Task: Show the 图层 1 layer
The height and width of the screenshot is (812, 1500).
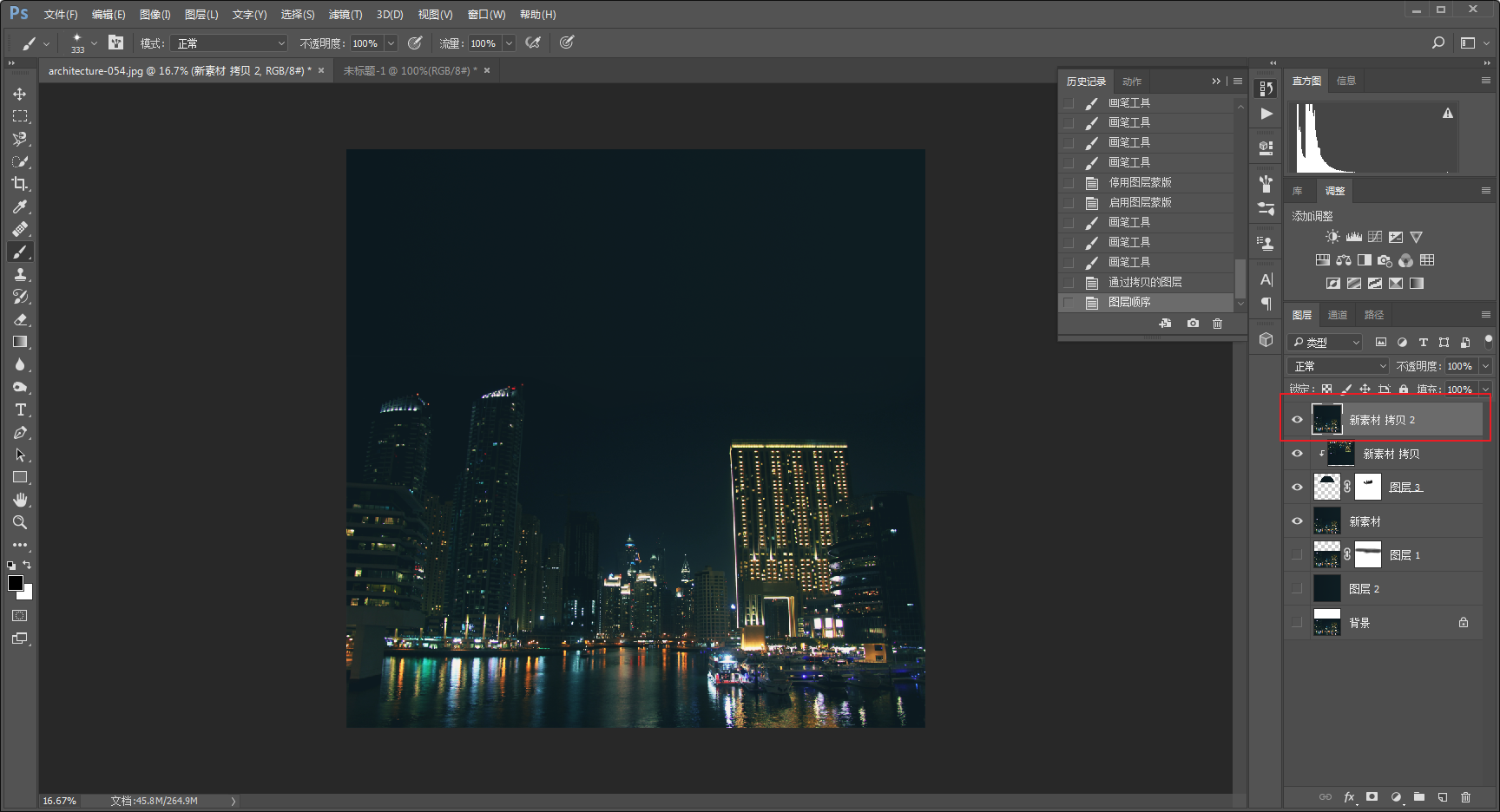Action: 1298,555
